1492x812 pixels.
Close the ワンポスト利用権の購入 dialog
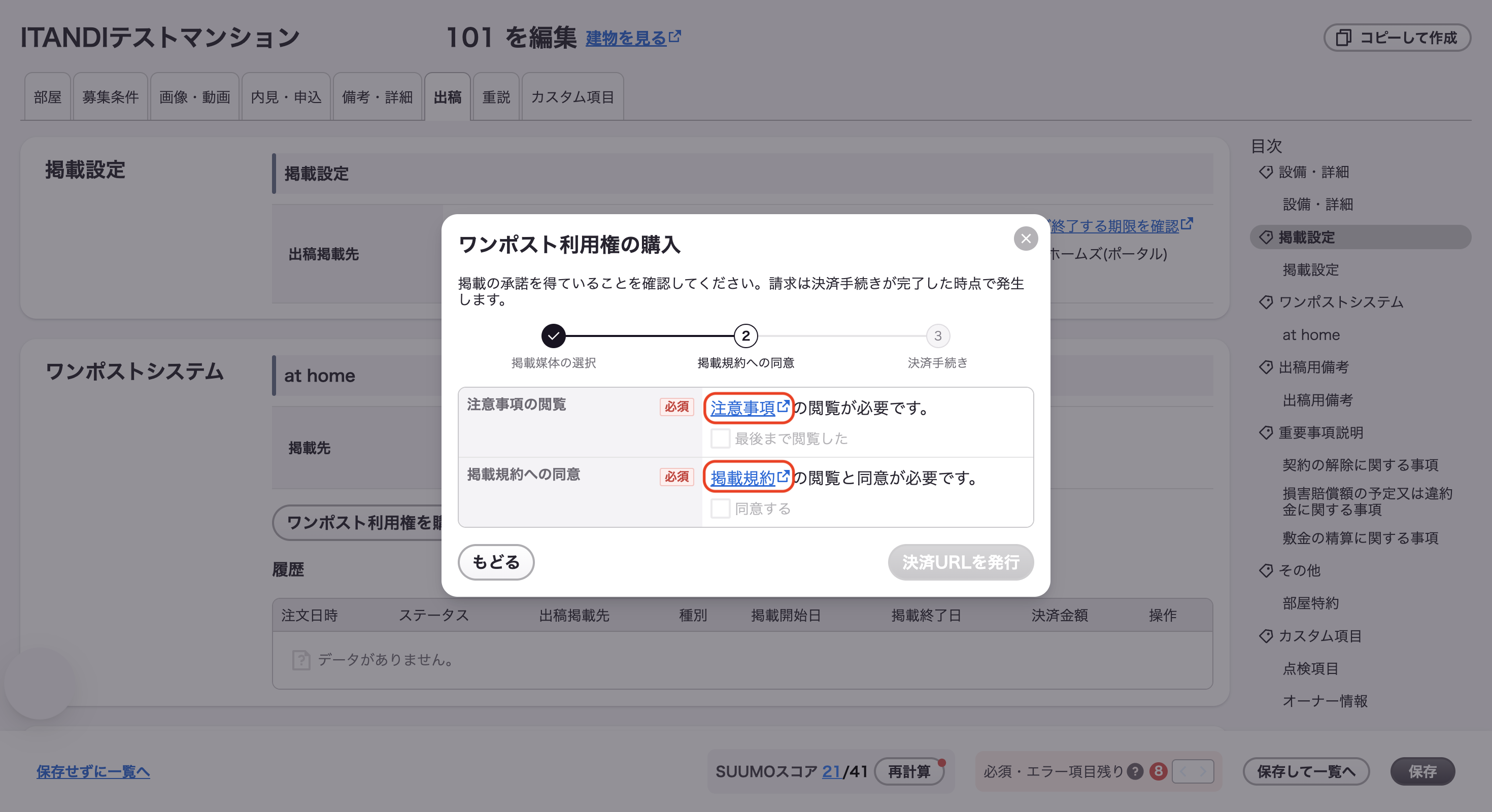coord(1025,239)
